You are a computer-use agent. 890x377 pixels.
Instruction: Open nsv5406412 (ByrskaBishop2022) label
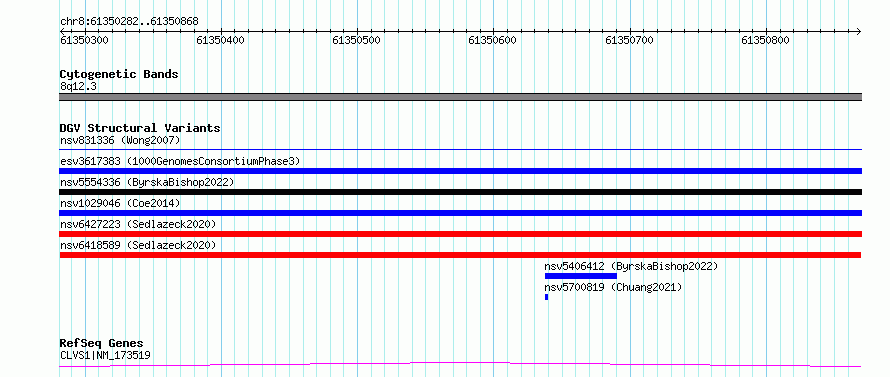coord(631,266)
